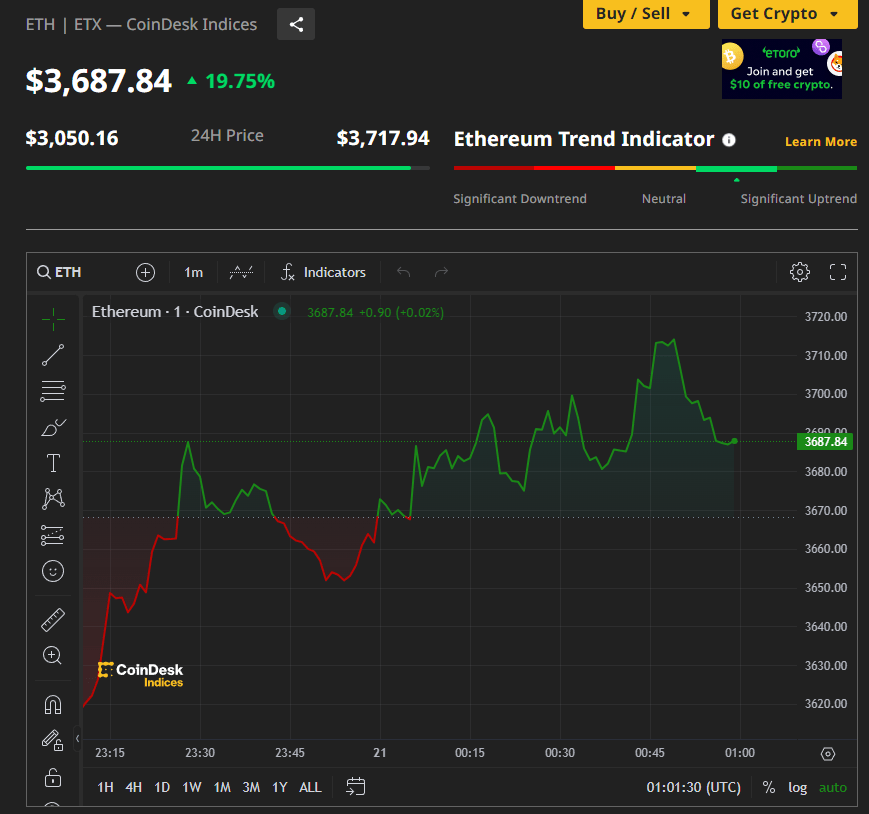Open the Buy / Sell dropdown
This screenshot has height=814, width=869.
(x=643, y=14)
